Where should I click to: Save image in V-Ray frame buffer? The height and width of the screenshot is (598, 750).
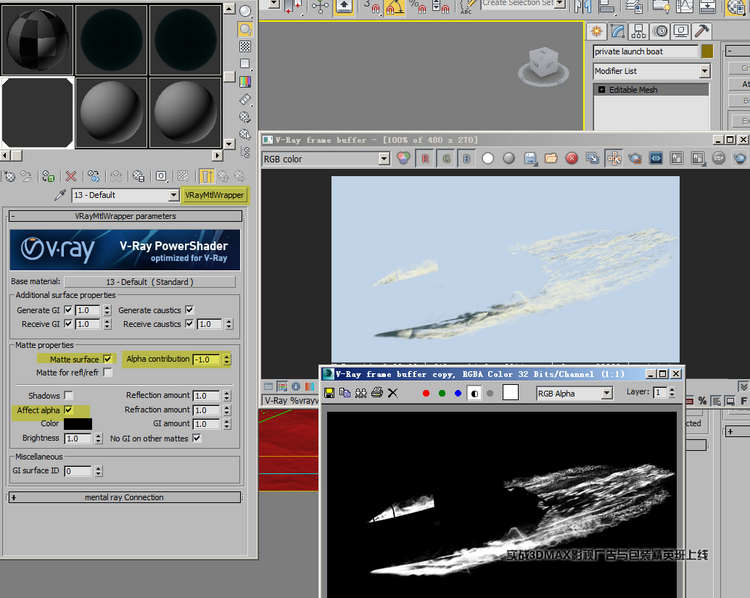tap(529, 158)
